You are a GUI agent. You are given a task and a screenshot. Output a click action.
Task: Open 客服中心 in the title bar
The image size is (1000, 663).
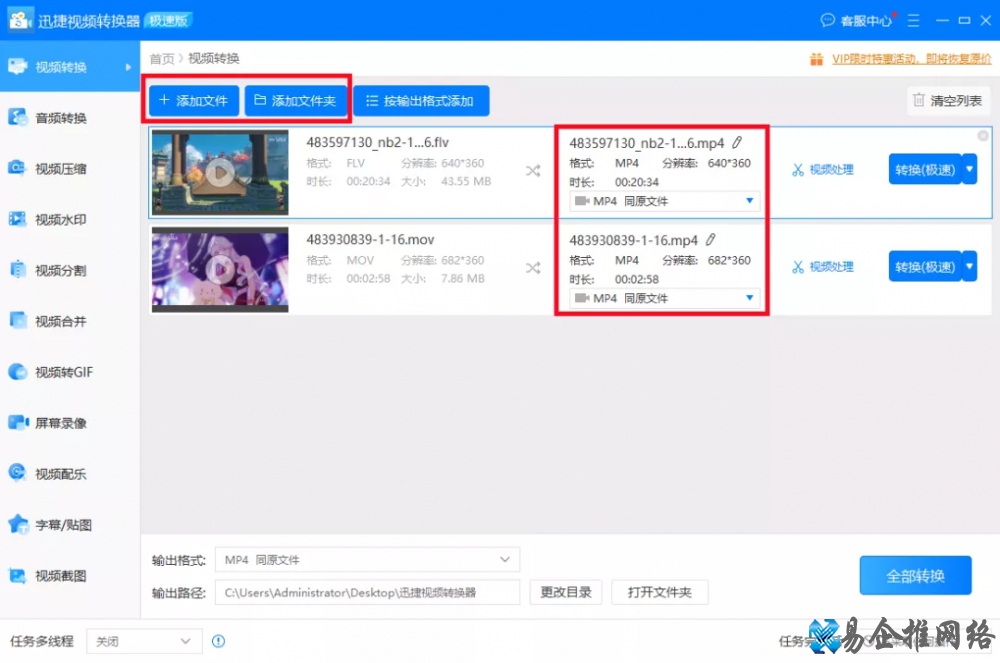pyautogui.click(x=855, y=18)
